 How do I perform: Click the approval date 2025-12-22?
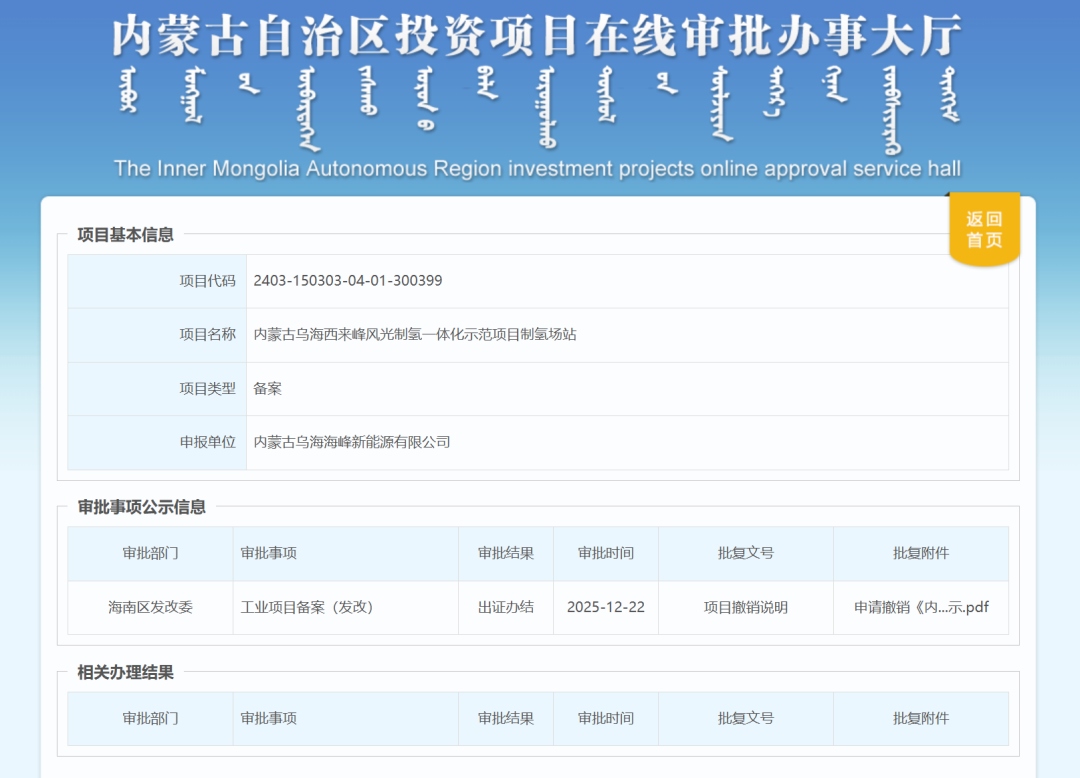[x=605, y=607]
